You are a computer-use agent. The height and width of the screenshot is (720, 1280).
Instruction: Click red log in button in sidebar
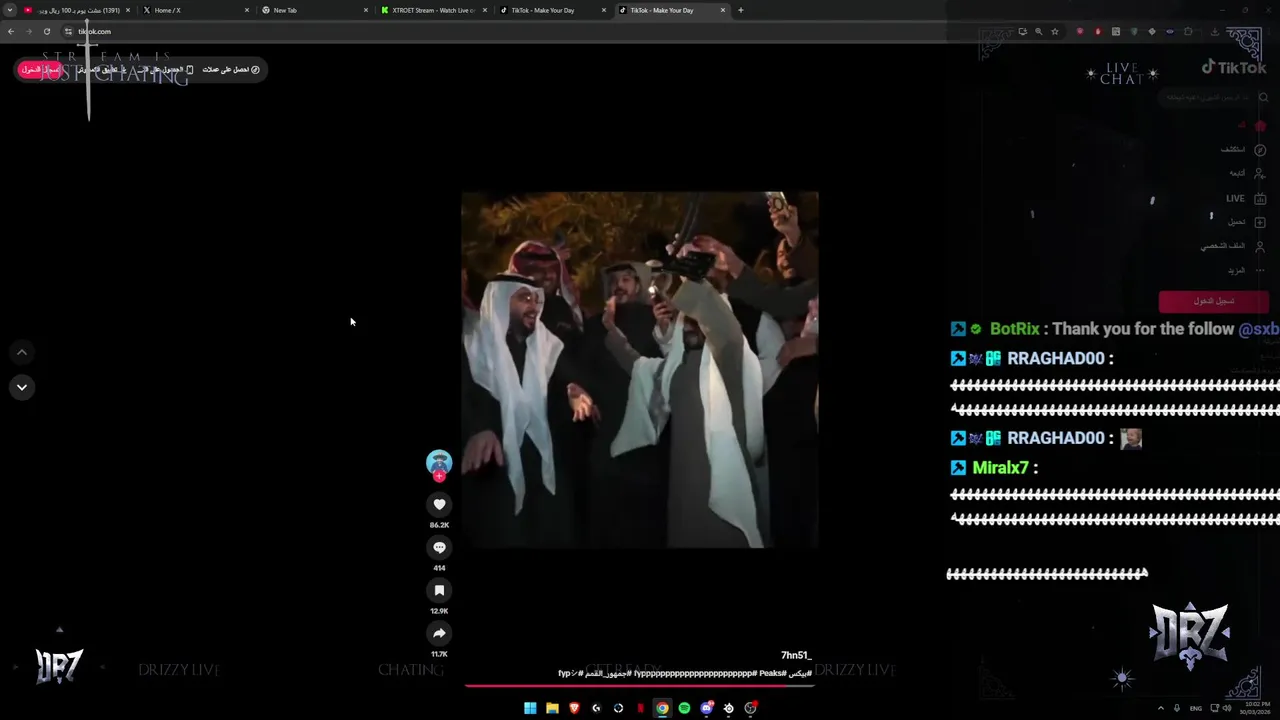(x=1212, y=301)
